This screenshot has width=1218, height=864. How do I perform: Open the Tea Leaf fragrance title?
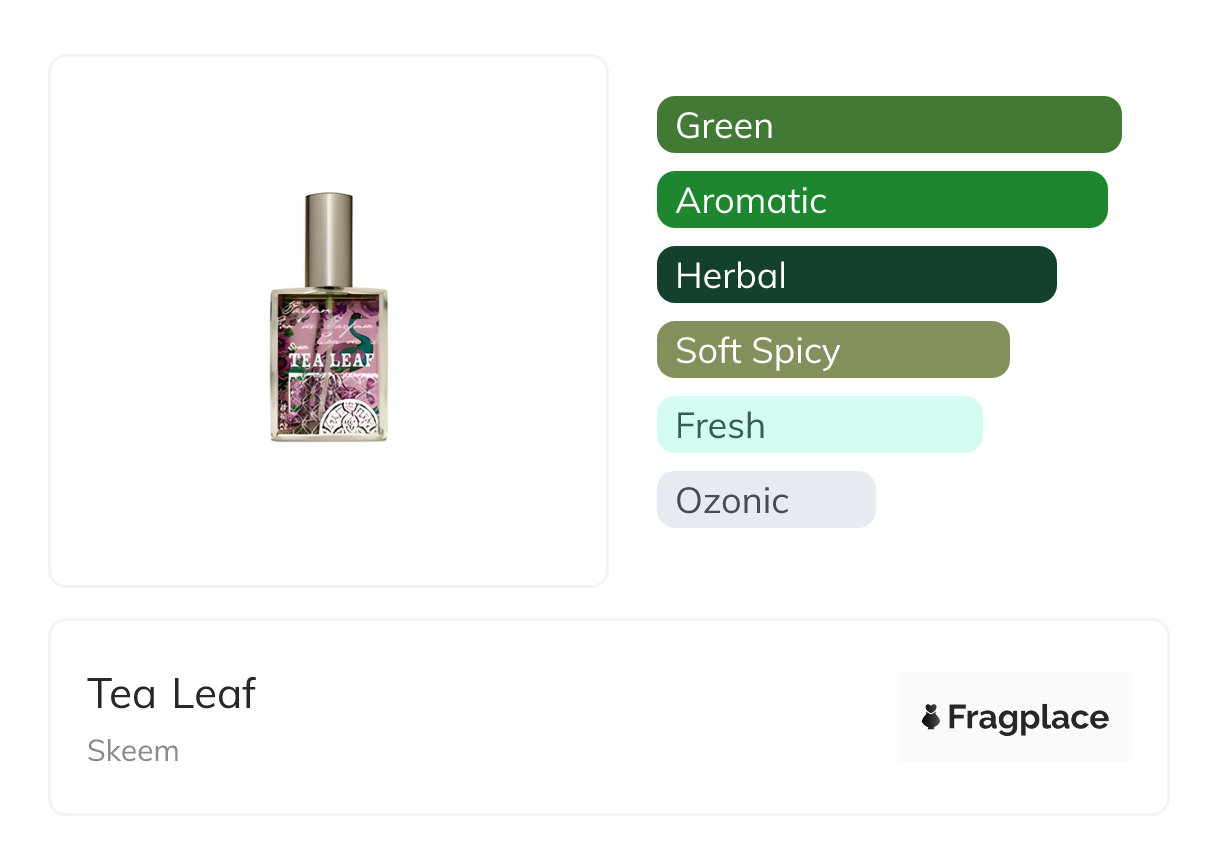click(172, 694)
